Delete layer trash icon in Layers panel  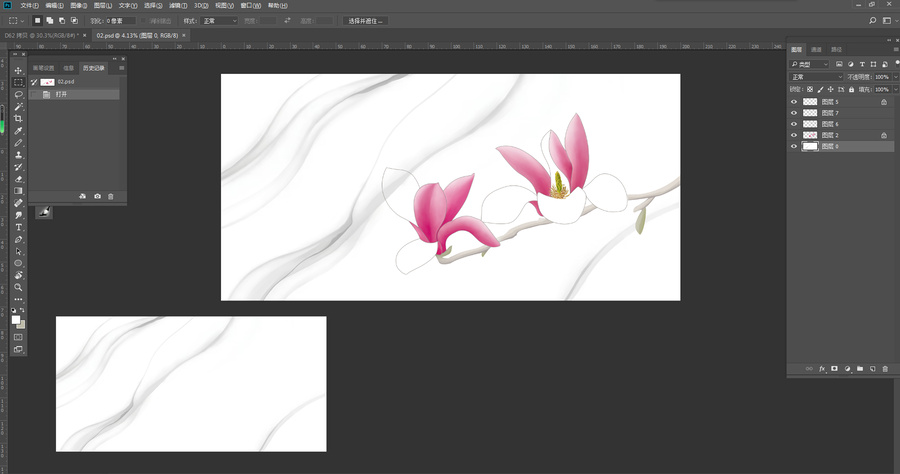pos(885,368)
